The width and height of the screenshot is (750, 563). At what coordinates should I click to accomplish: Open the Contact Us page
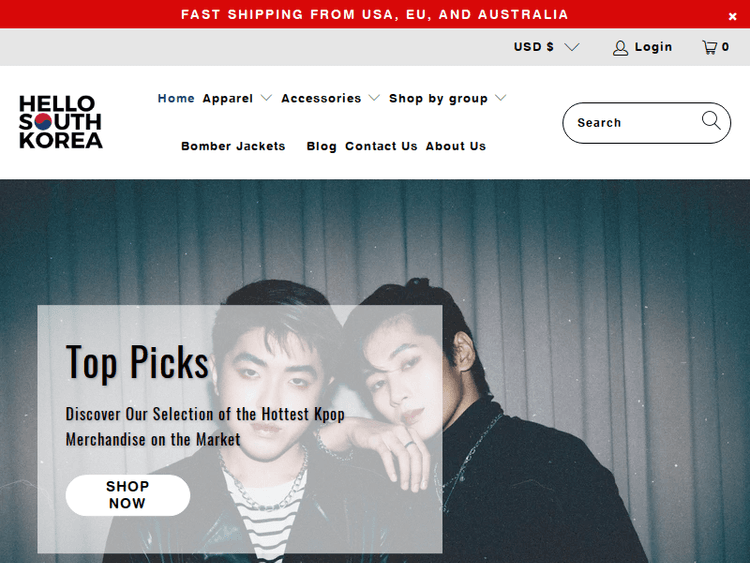pos(381,146)
